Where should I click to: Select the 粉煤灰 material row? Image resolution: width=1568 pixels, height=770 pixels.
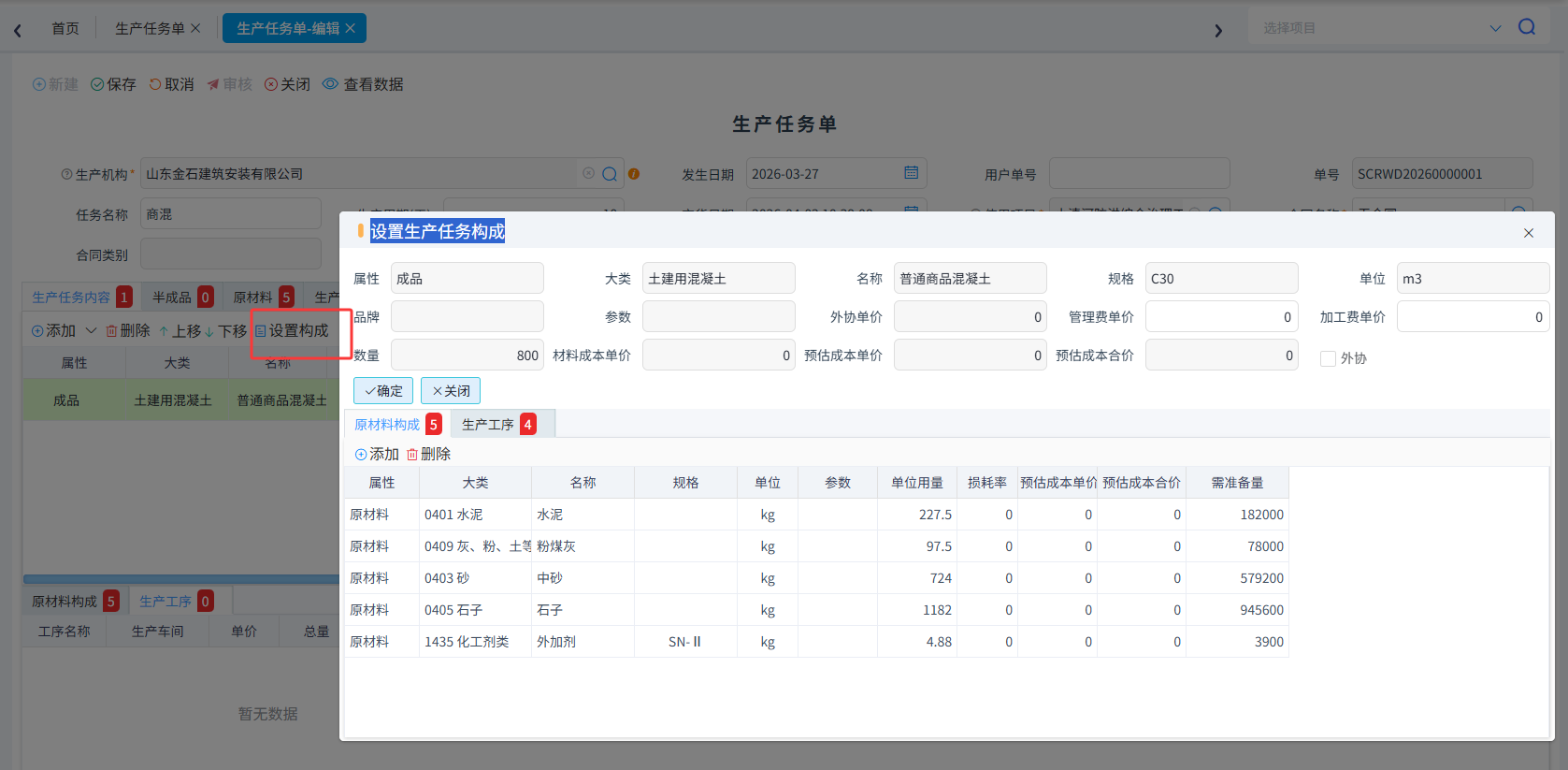[x=816, y=546]
